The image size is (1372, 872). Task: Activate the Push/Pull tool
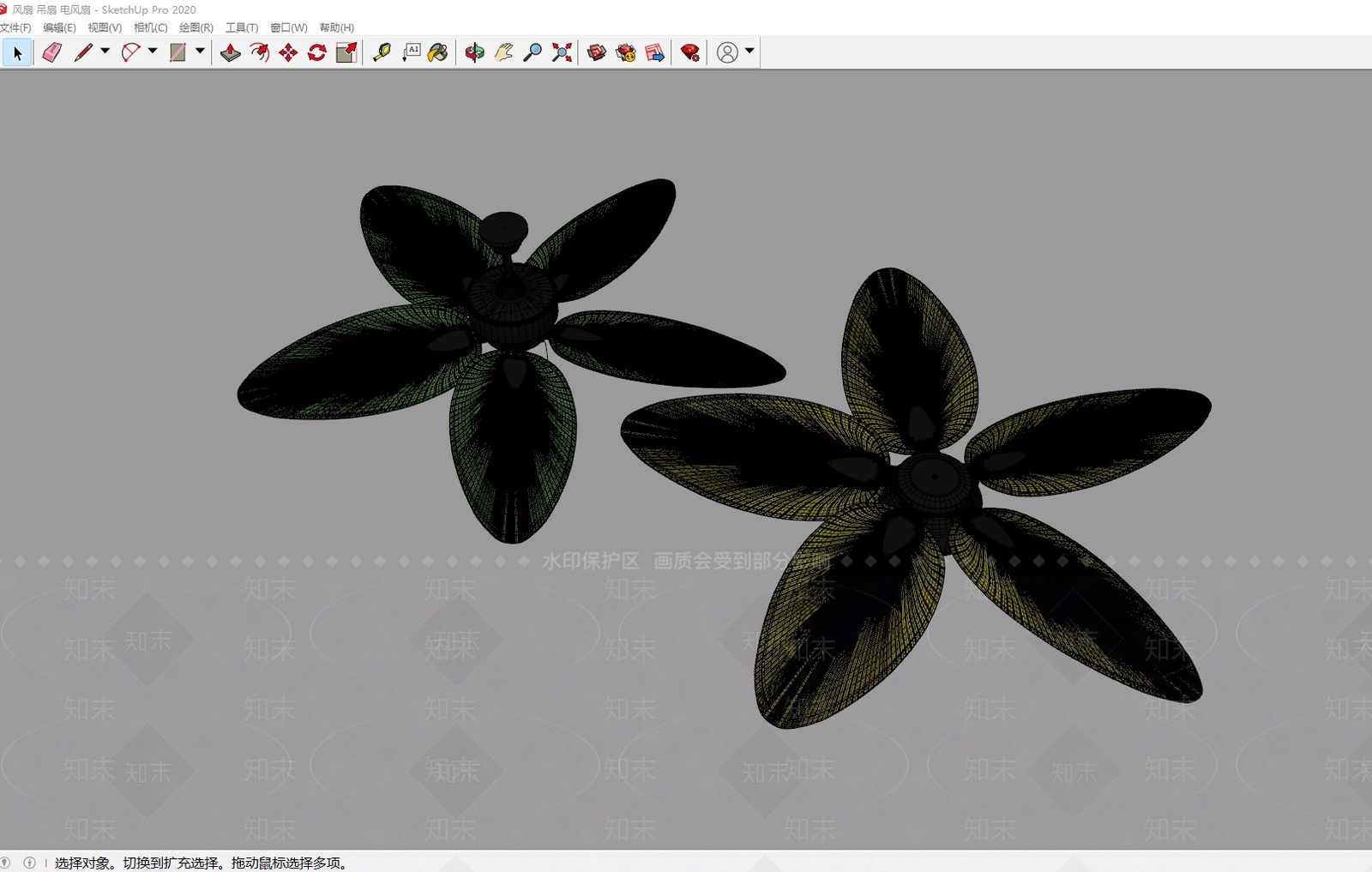coord(230,53)
